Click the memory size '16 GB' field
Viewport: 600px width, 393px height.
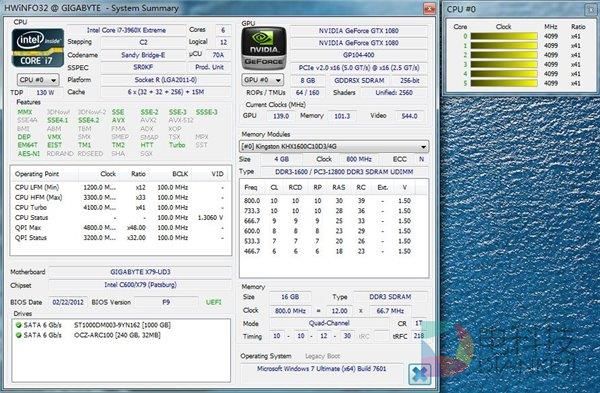(x=290, y=297)
